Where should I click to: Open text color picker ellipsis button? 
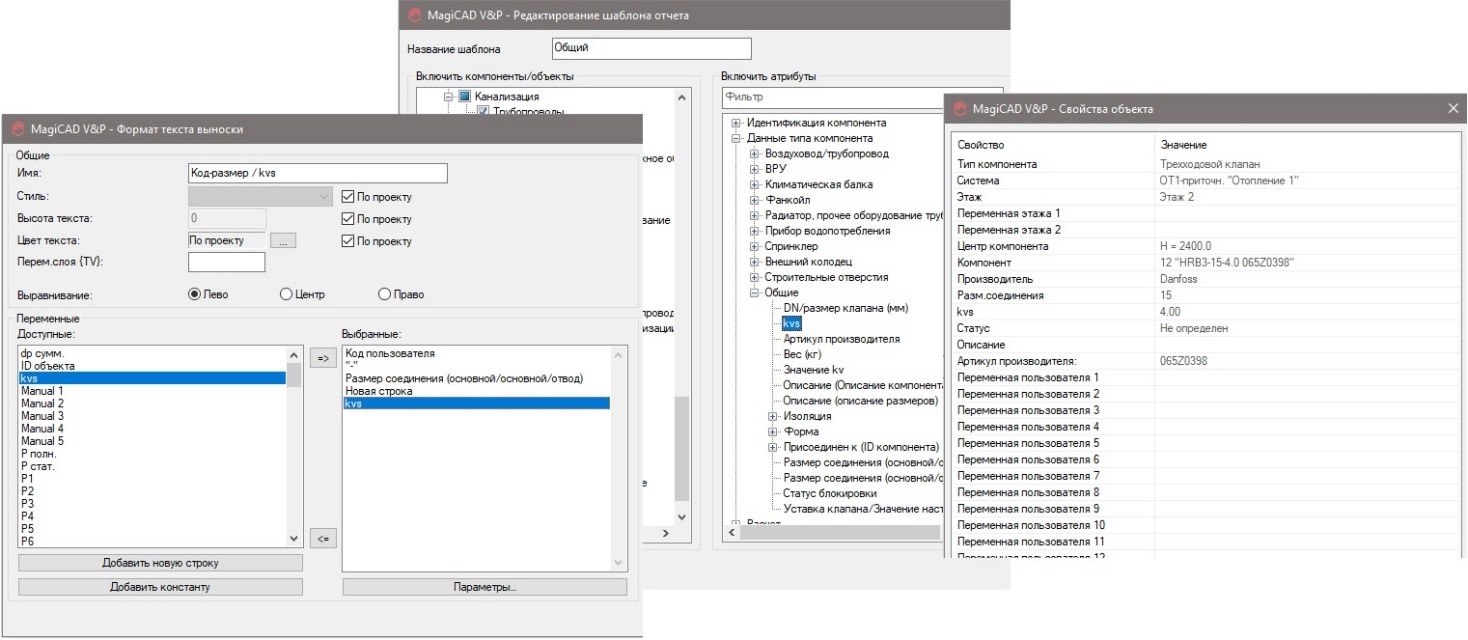(x=283, y=241)
